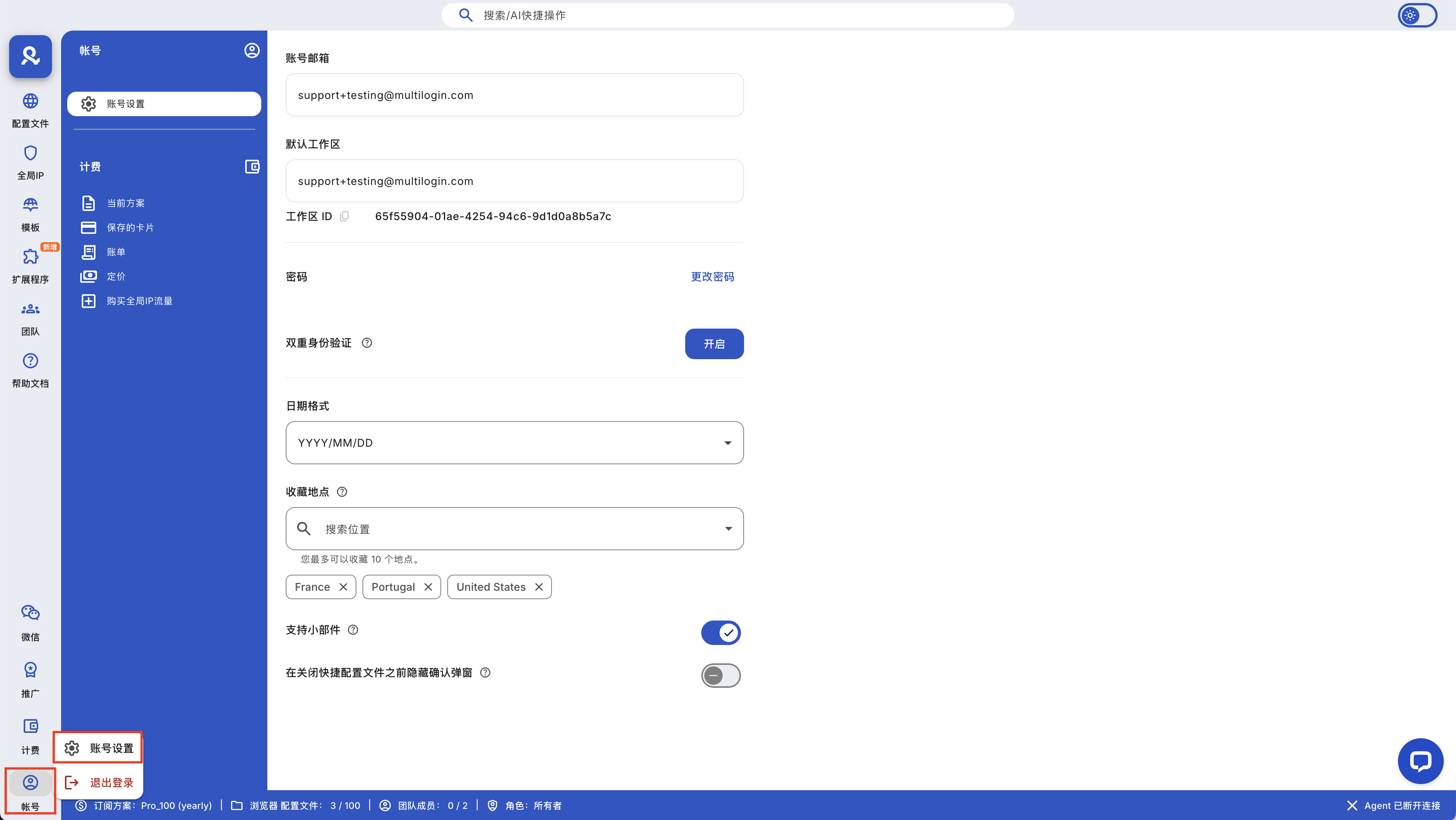
Task: Select 账号设置 in the 帐号 panel
Action: (164, 104)
